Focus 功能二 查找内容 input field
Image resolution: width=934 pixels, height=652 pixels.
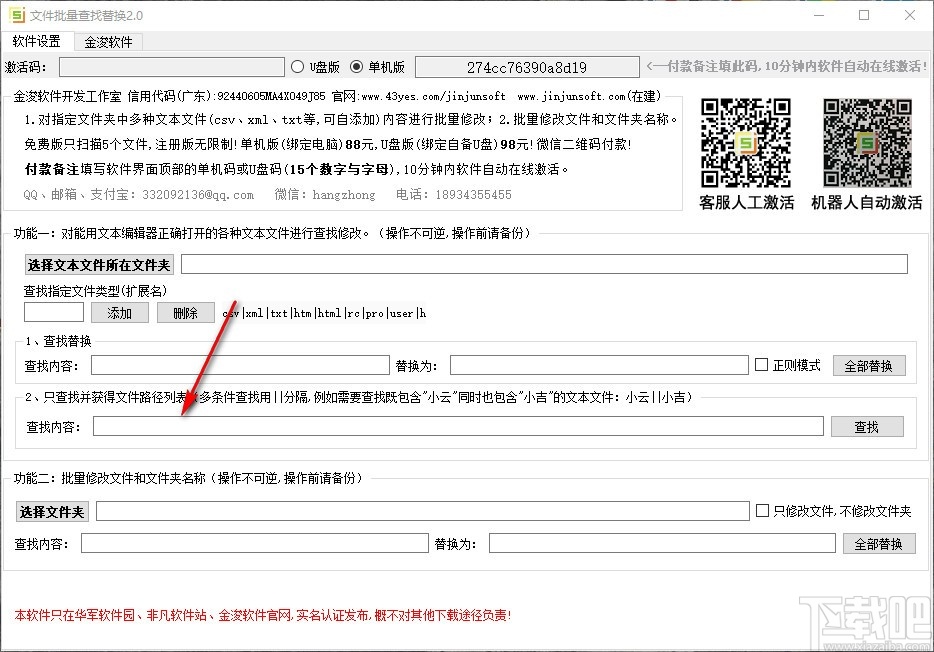pos(255,543)
